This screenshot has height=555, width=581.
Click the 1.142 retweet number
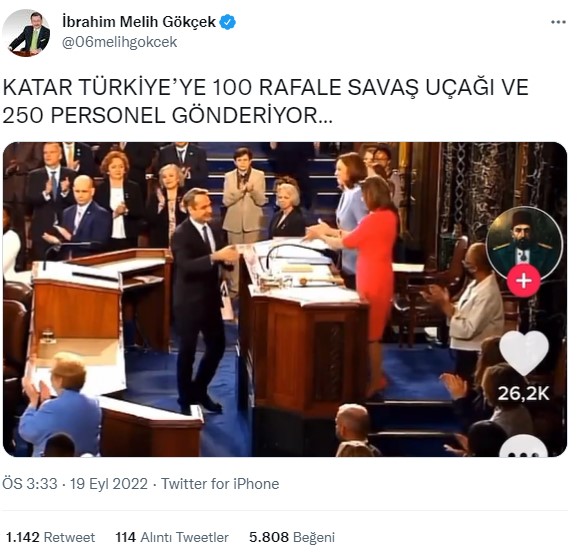[23, 537]
